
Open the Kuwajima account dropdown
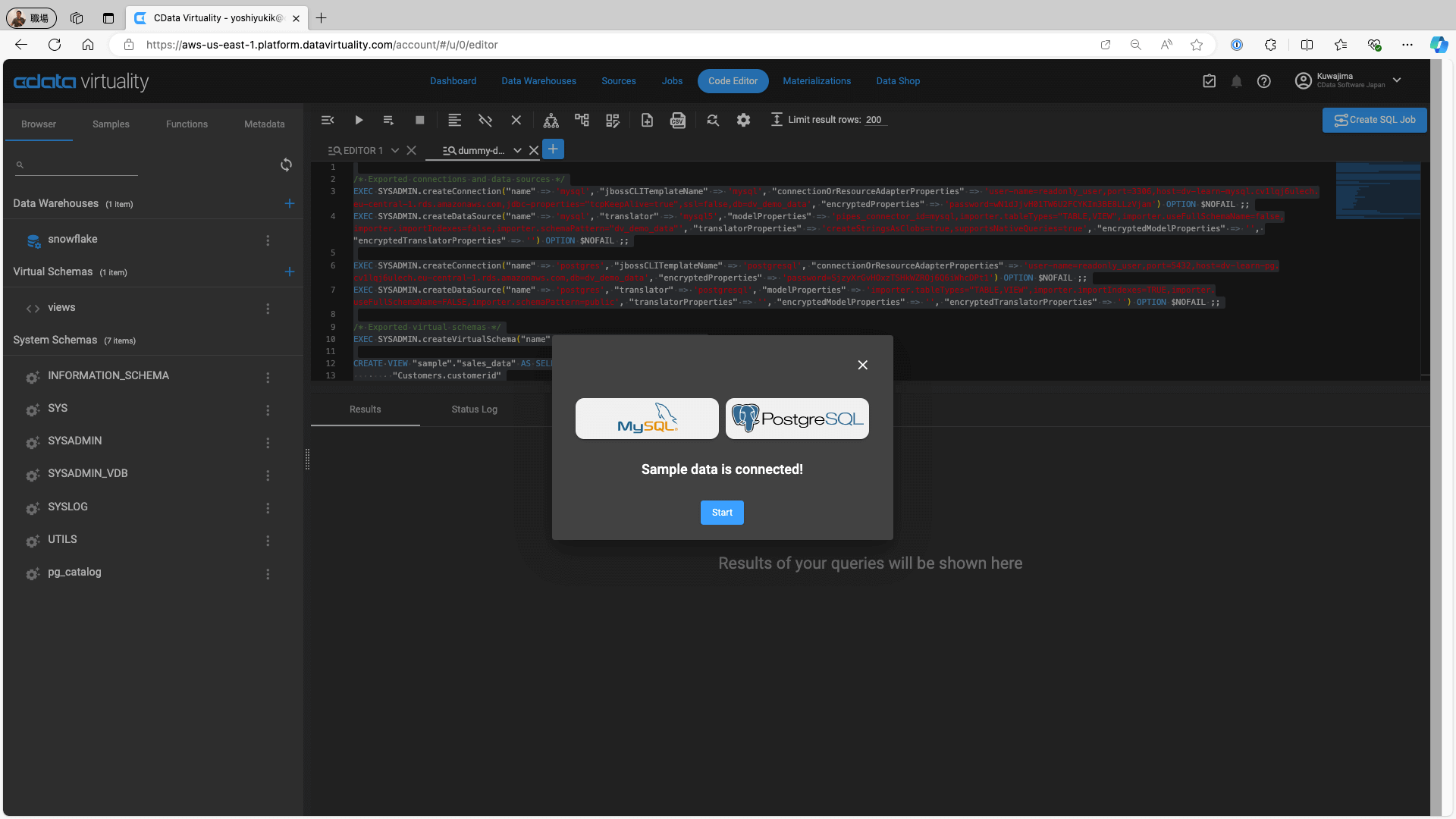click(1397, 80)
